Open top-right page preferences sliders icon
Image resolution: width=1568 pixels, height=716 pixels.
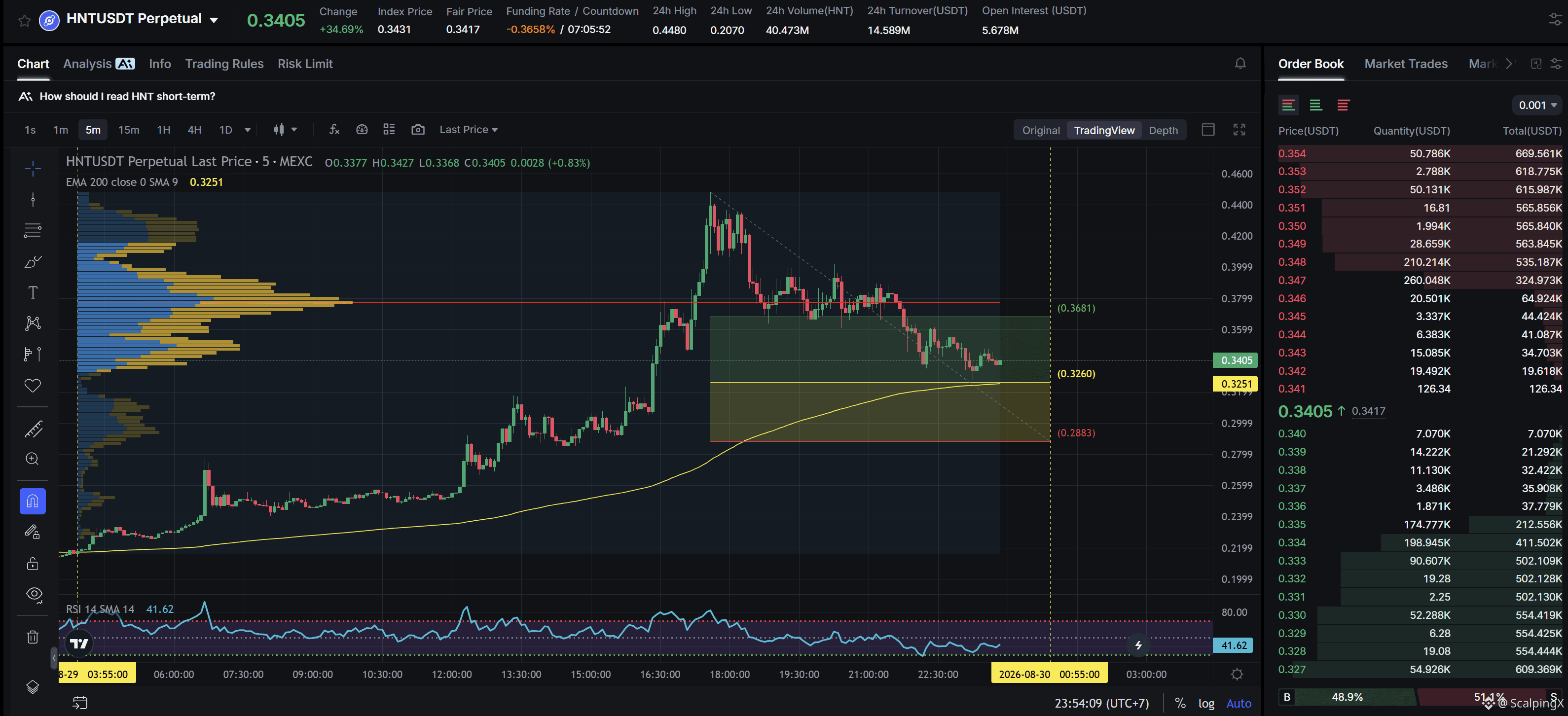pos(1555,20)
